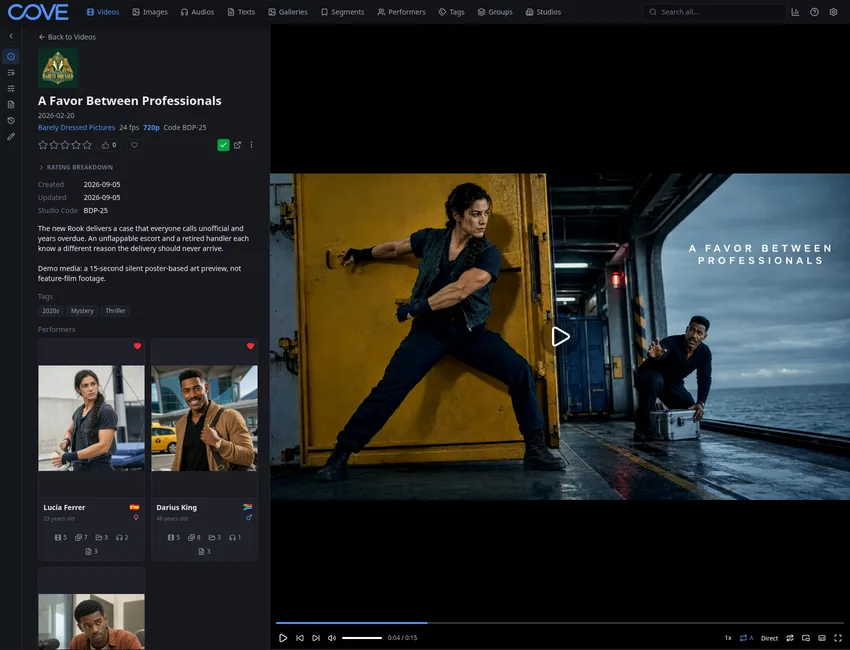Go to the Groups tab
Viewport: 850px width, 650px height.
tap(495, 12)
